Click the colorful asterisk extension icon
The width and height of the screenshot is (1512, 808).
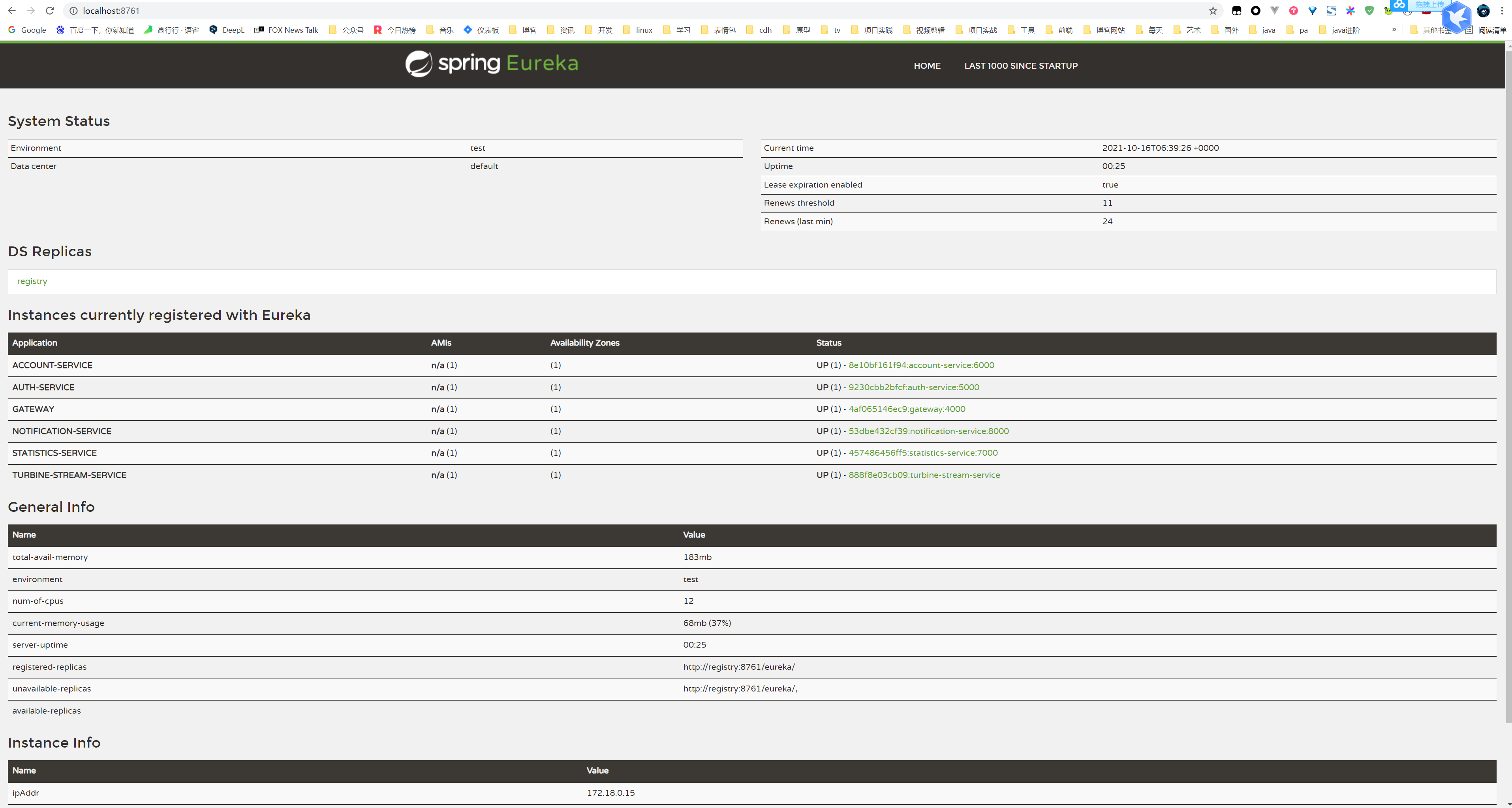[x=1350, y=11]
